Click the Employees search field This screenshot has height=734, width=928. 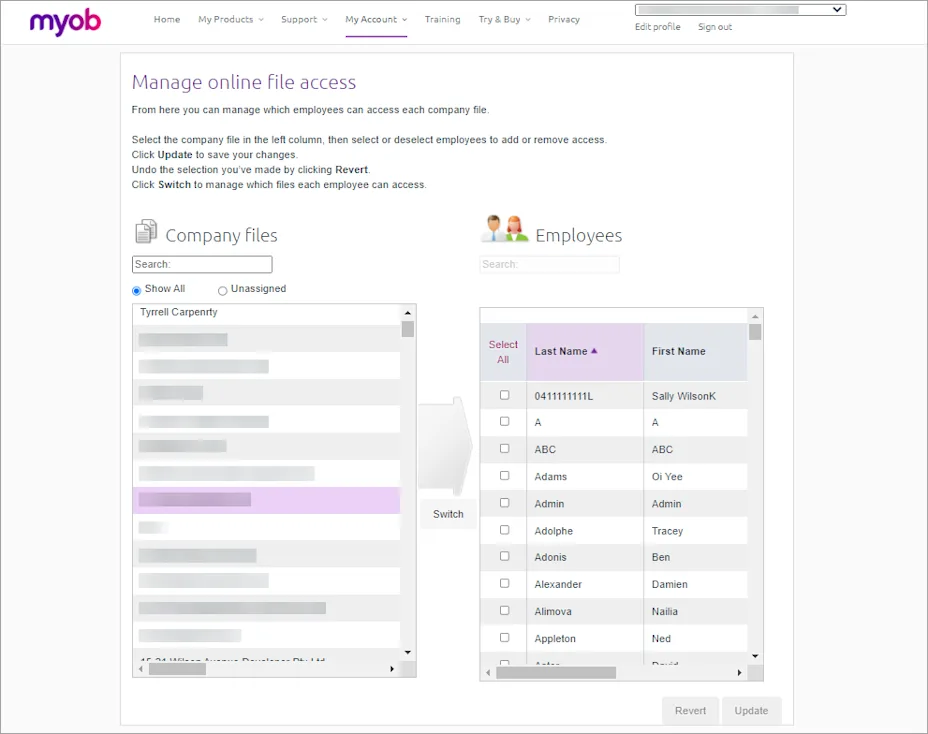click(549, 265)
